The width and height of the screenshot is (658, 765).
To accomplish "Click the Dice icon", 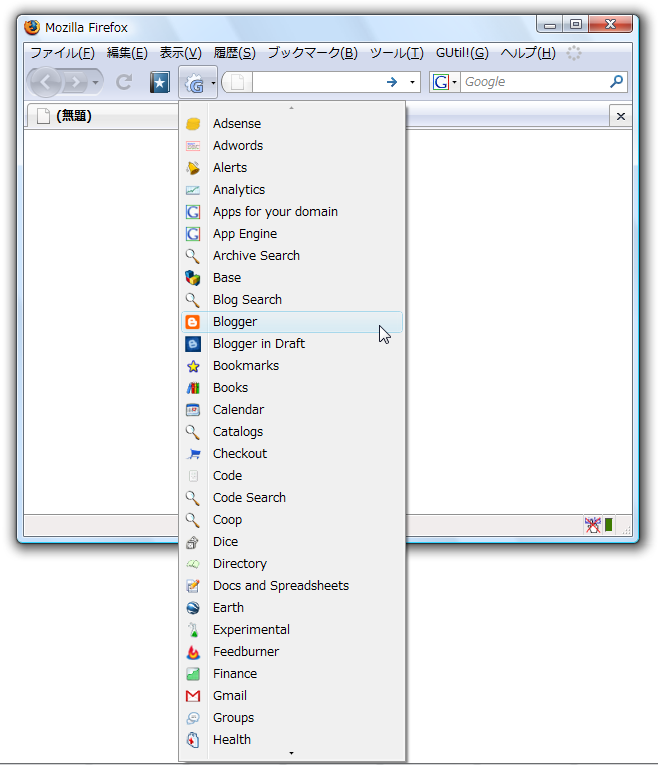I will [193, 542].
